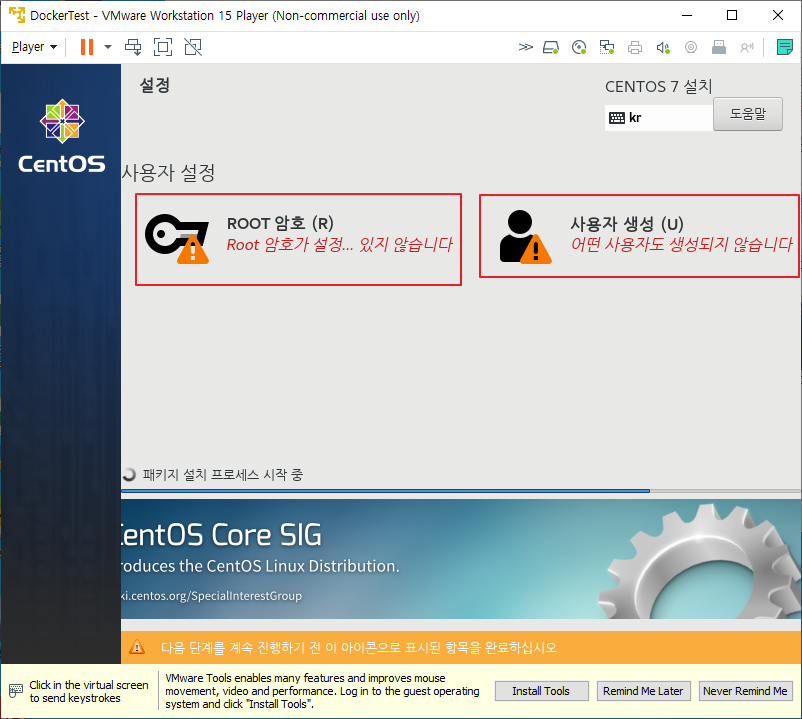The width and height of the screenshot is (802, 719).
Task: Maximize the VMware Player window
Action: click(732, 15)
